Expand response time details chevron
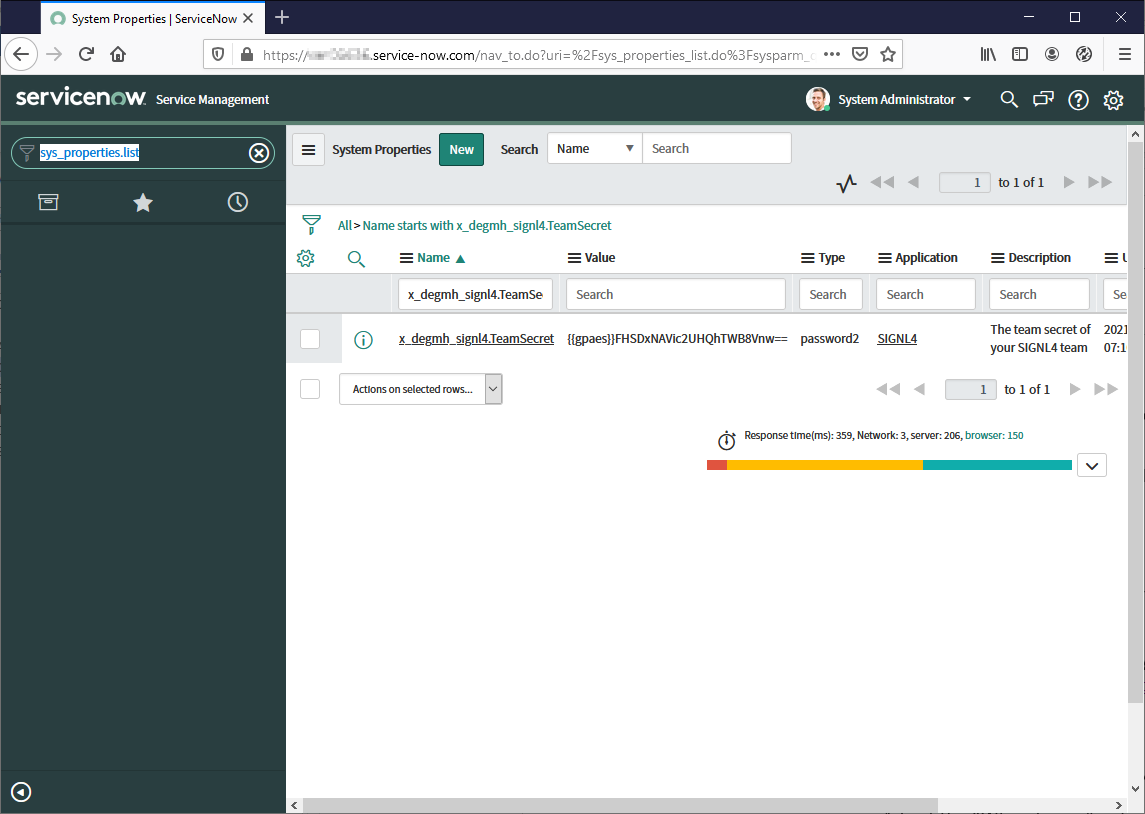1145x814 pixels. click(1092, 465)
